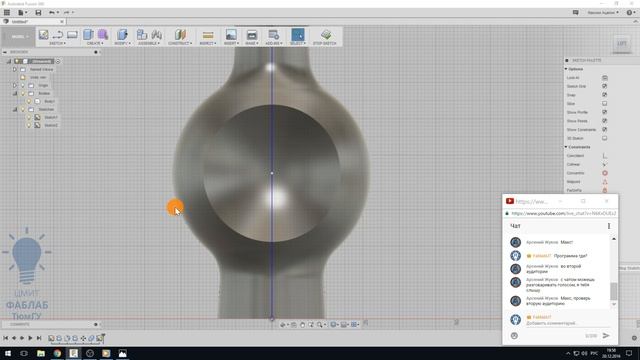Click the Extrude icon in Create group
The width and height of the screenshot is (640, 360).
point(88,35)
